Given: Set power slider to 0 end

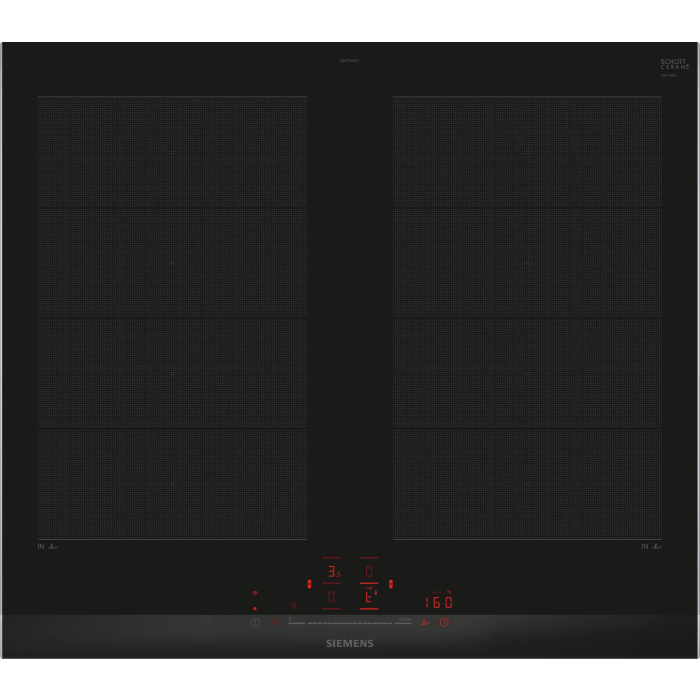Looking at the screenshot, I should (x=292, y=622).
